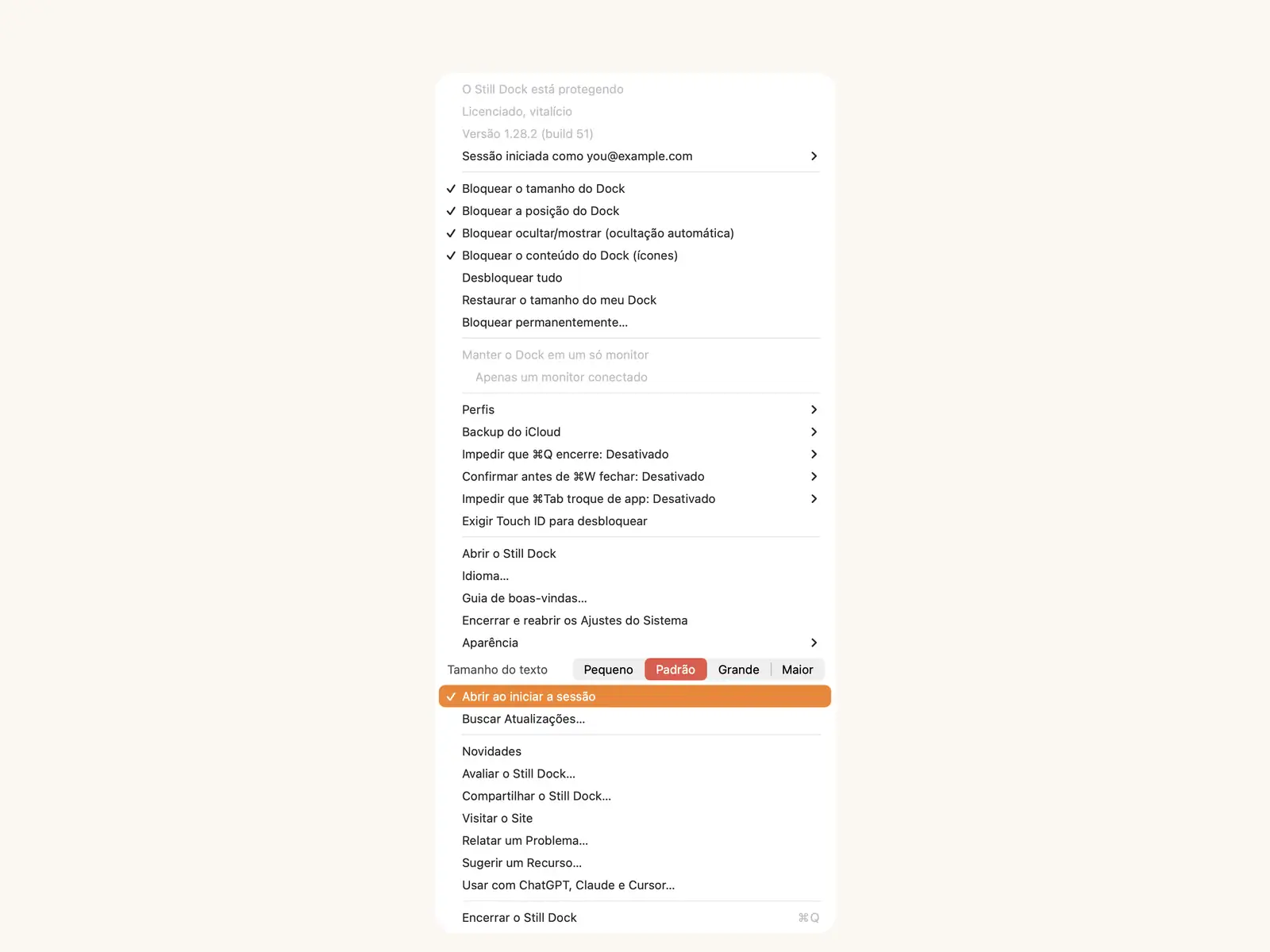Screen dimensions: 1270x952
Task: Uncheck Bloquear a posição do Dock
Action: point(635,211)
